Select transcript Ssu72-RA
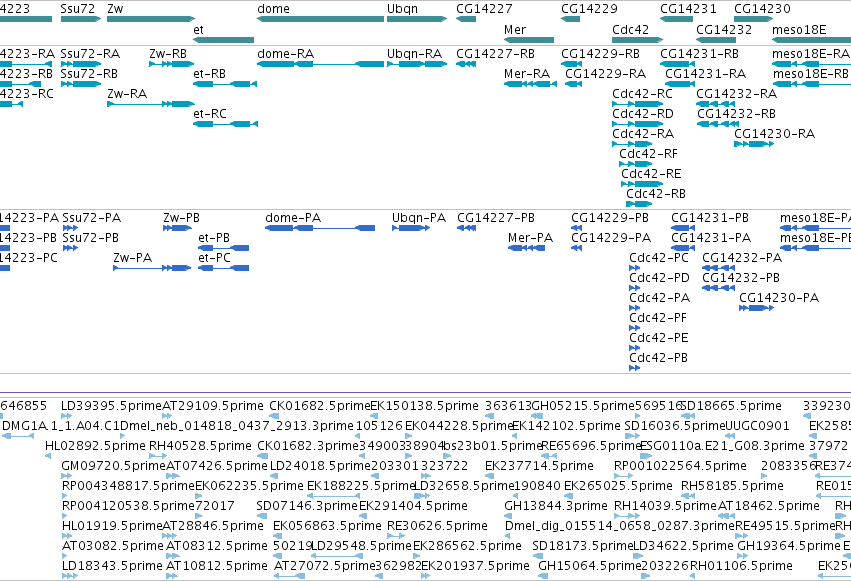The image size is (851, 581). [81, 64]
